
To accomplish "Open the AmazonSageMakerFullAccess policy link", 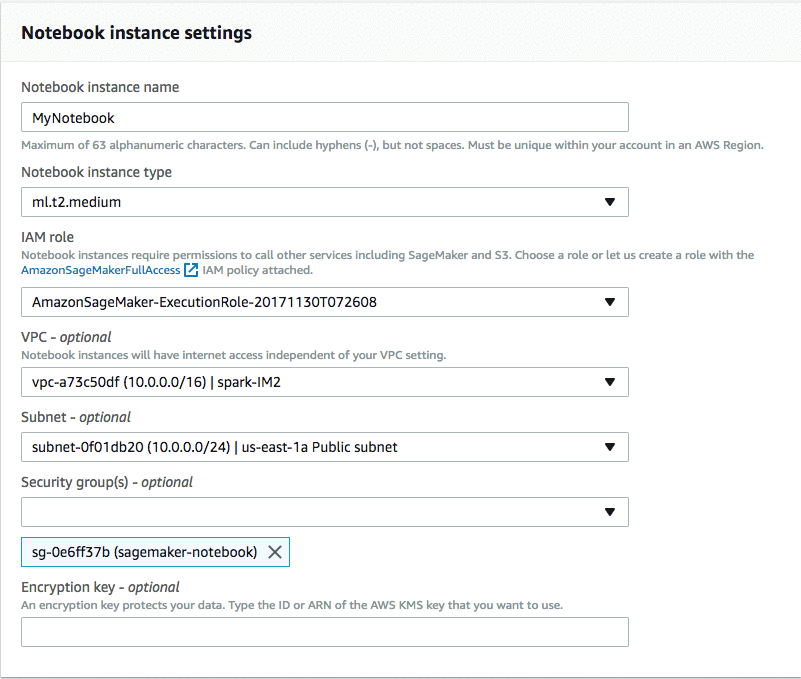I will tap(100, 270).
